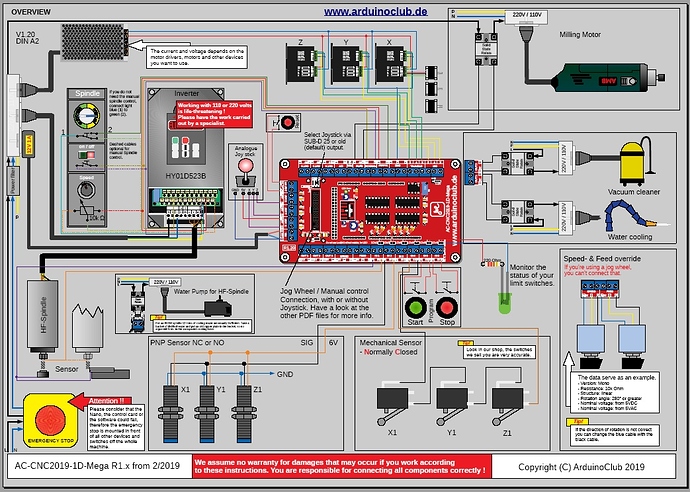Click 'Water Pump for HF-Spindle' text
Image resolution: width=690 pixels, height=492 pixels.
211,291
